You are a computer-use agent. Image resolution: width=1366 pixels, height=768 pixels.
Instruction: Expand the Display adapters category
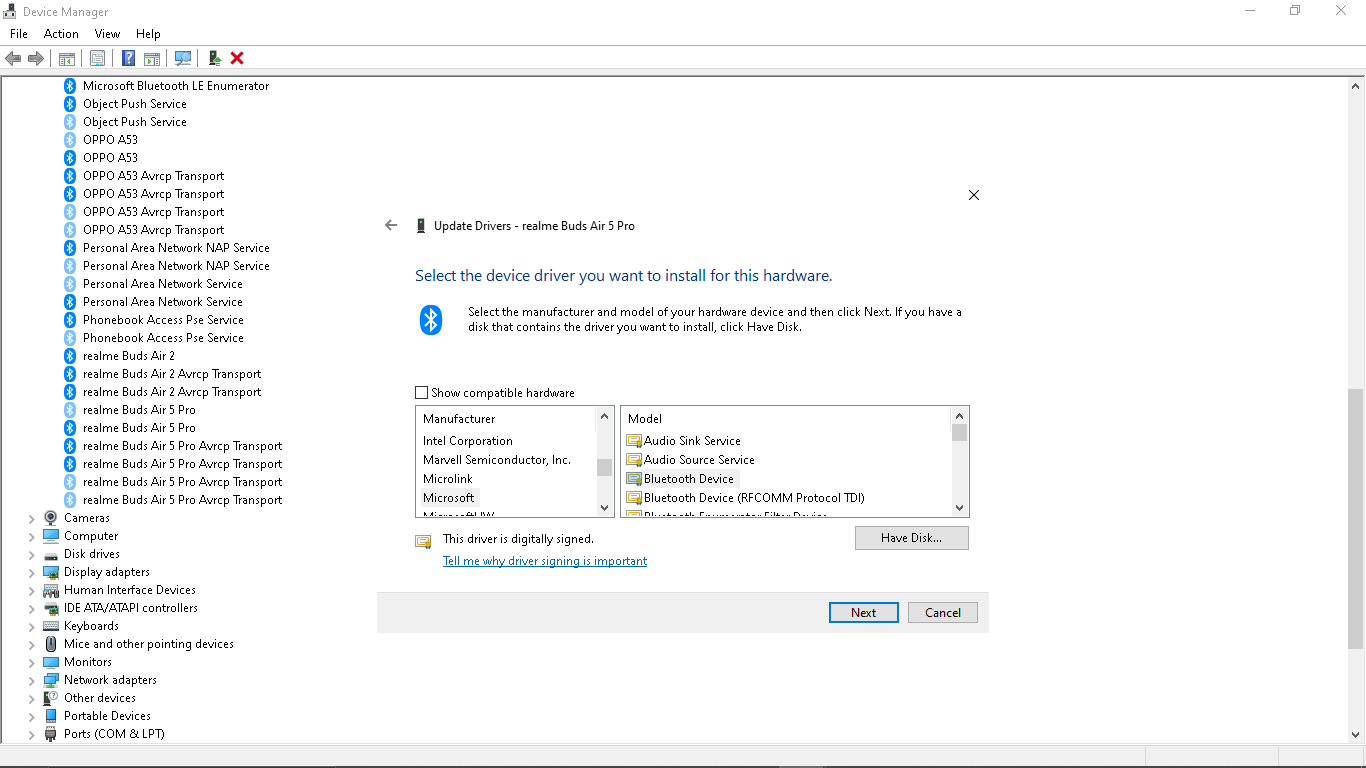pyautogui.click(x=31, y=571)
